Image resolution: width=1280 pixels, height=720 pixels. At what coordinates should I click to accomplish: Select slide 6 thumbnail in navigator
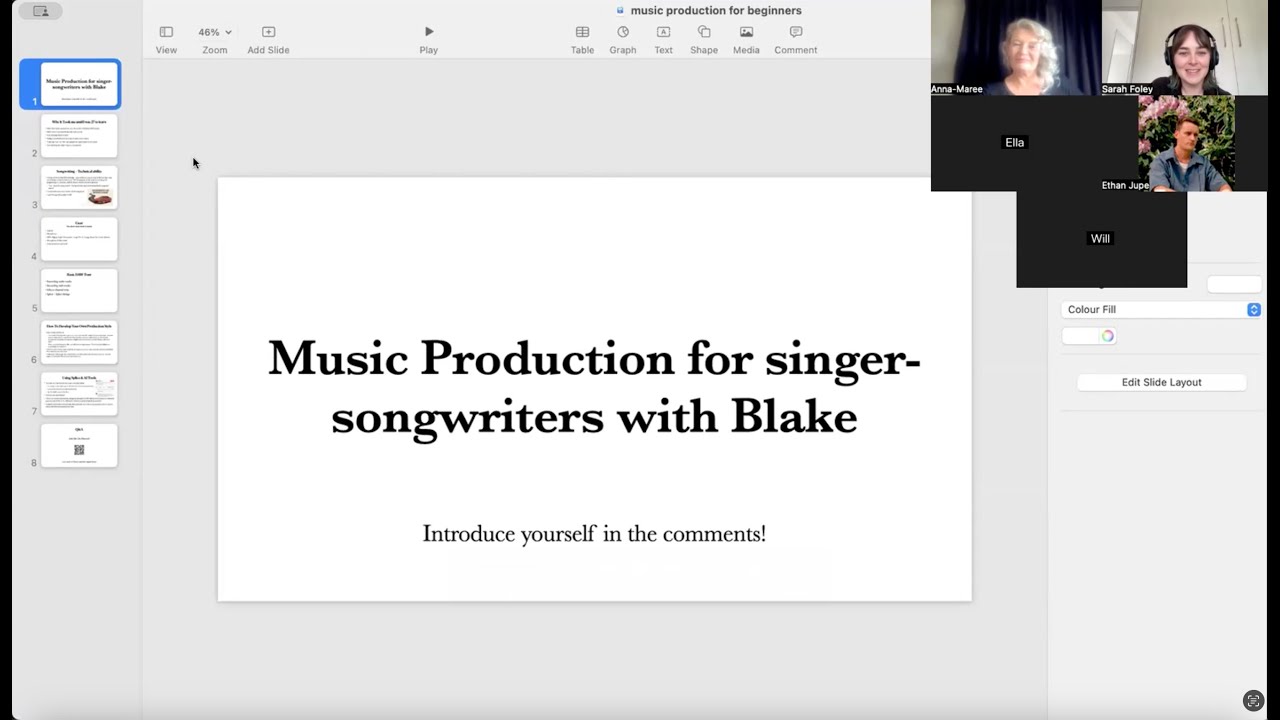point(79,343)
